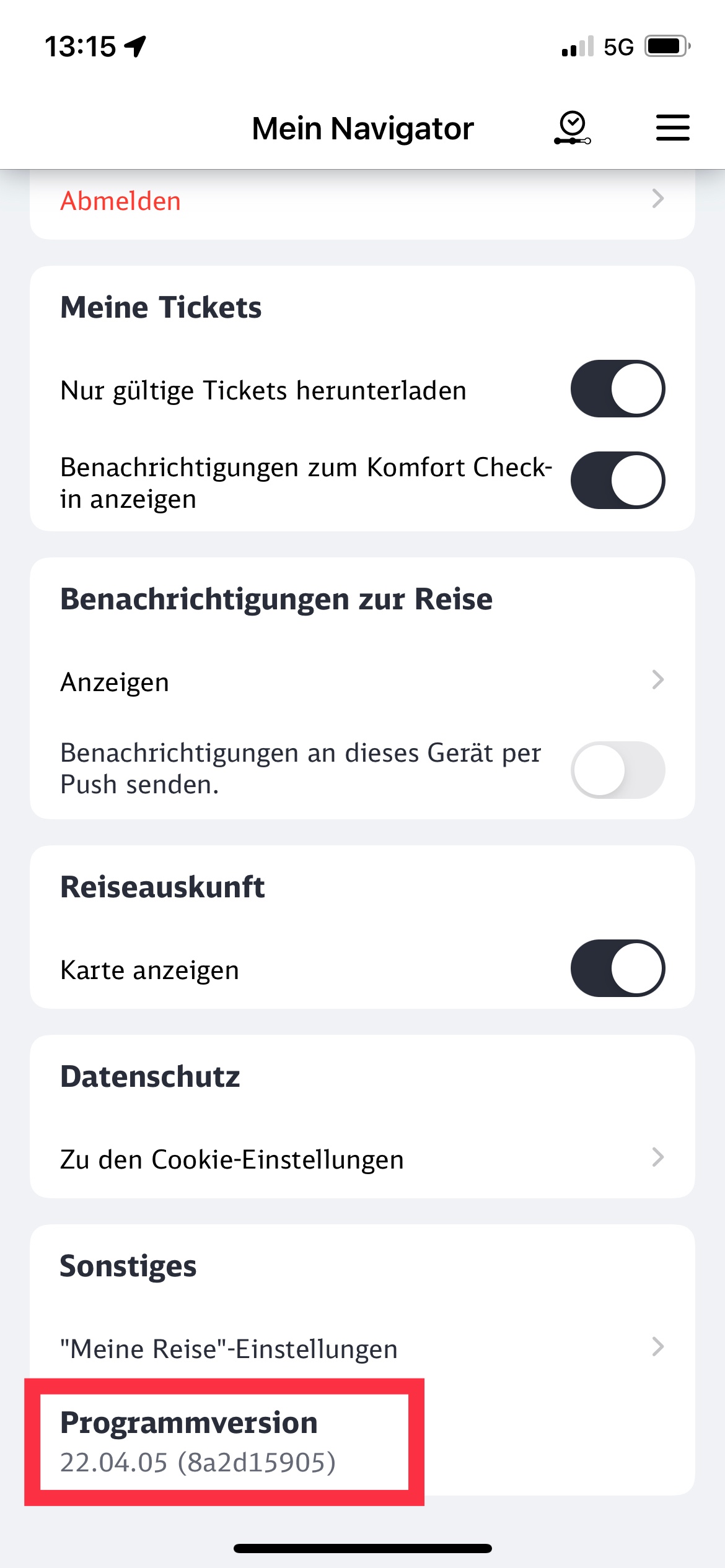Toggle 'Nur gültige Tickets herunterladen' switch
The height and width of the screenshot is (1568, 725).
[617, 389]
